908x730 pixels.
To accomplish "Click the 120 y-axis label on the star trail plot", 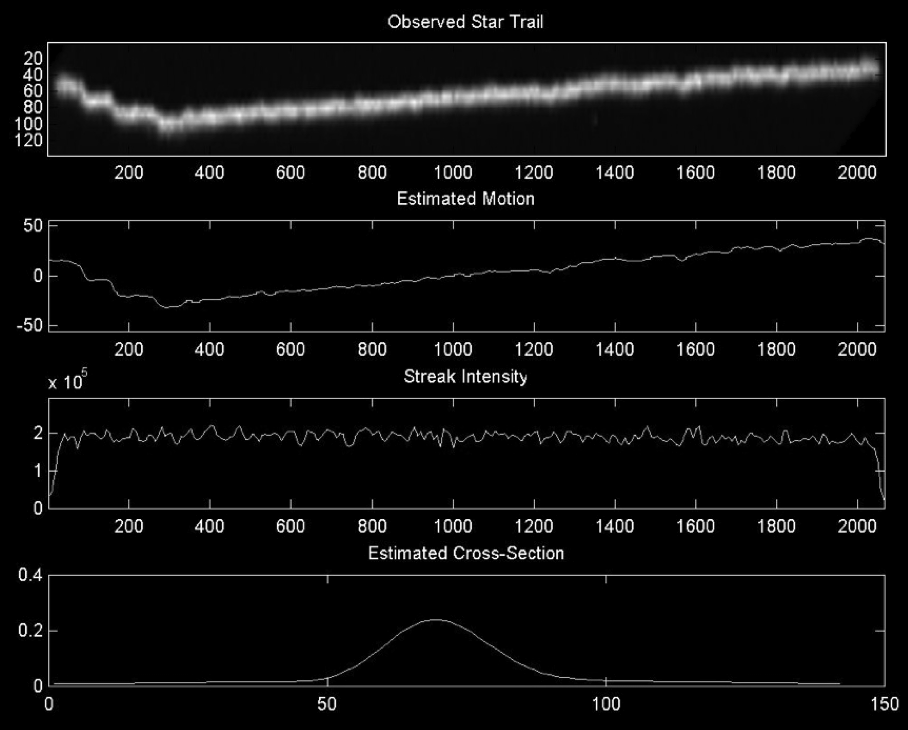I will (30, 141).
